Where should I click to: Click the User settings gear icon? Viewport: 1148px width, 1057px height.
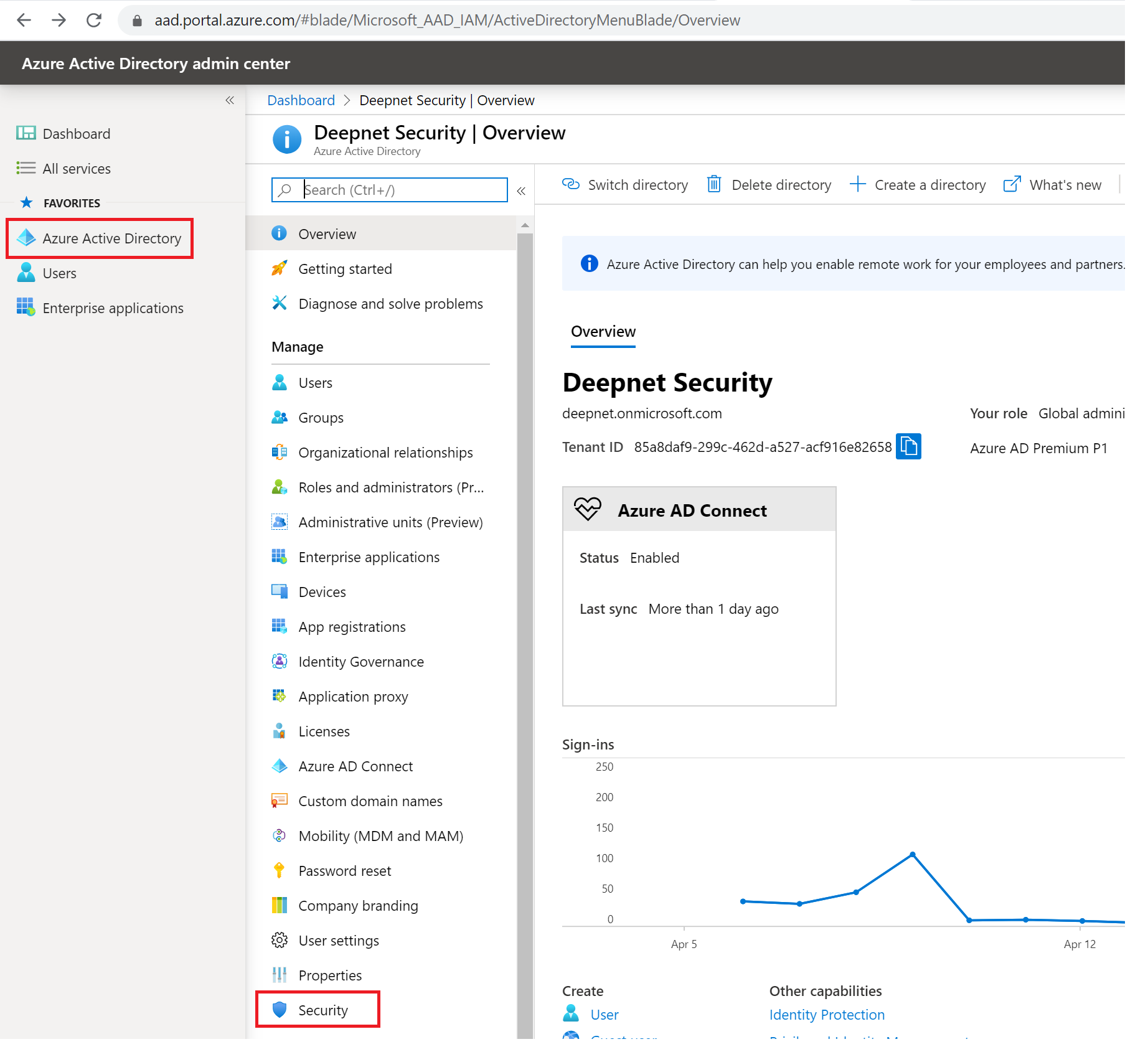click(x=280, y=940)
